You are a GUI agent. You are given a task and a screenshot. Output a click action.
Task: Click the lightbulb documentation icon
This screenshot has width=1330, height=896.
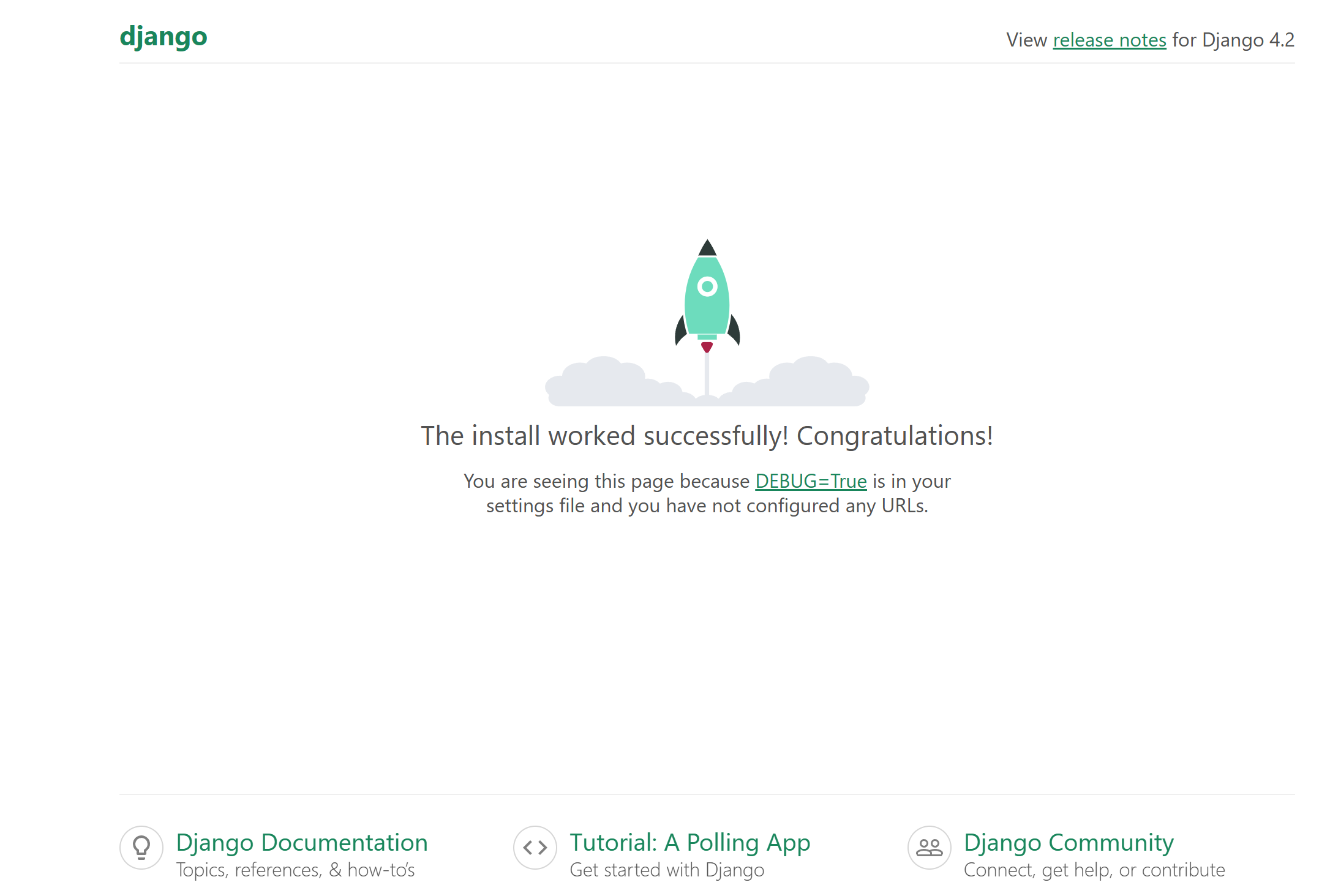[141, 848]
